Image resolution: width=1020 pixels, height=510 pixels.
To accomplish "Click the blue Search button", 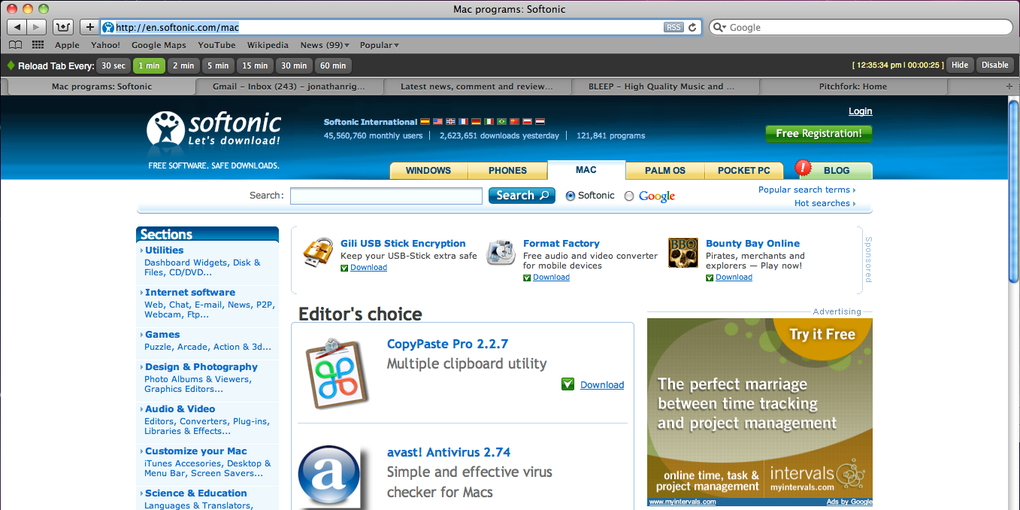I will coord(522,195).
